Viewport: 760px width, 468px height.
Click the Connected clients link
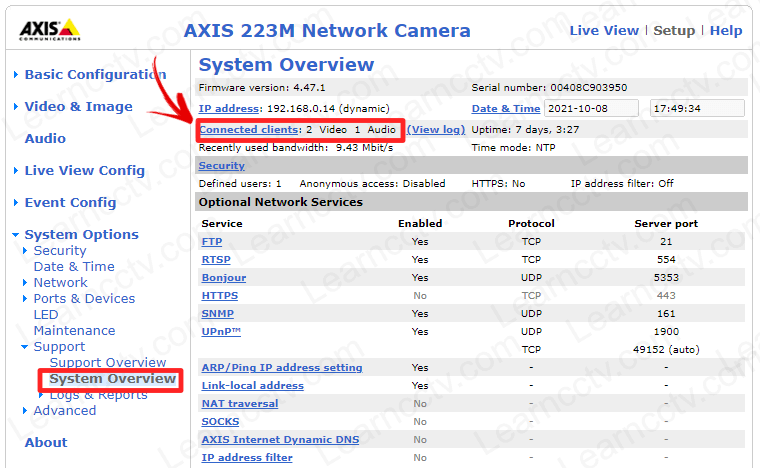tap(249, 130)
